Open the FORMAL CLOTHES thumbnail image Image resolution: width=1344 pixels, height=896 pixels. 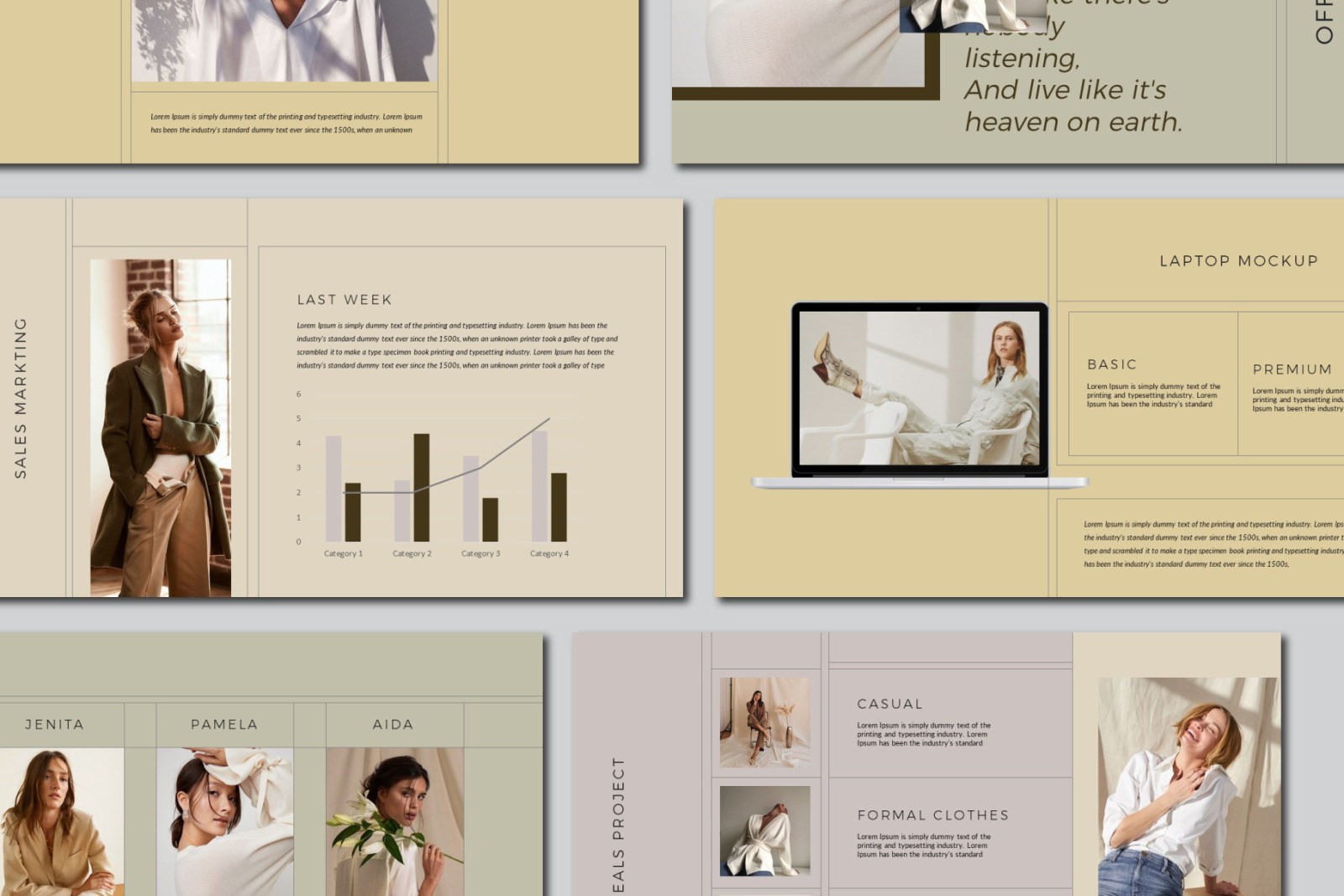click(x=764, y=831)
